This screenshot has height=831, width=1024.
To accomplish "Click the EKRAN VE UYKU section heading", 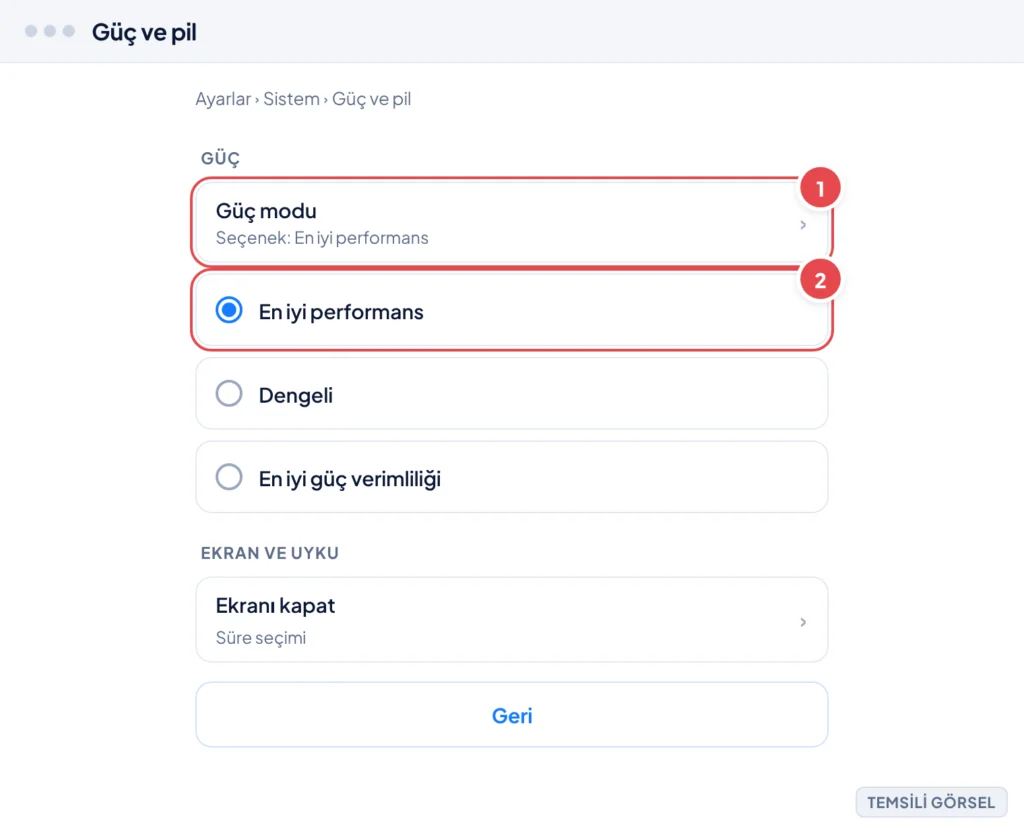I will coord(270,553).
